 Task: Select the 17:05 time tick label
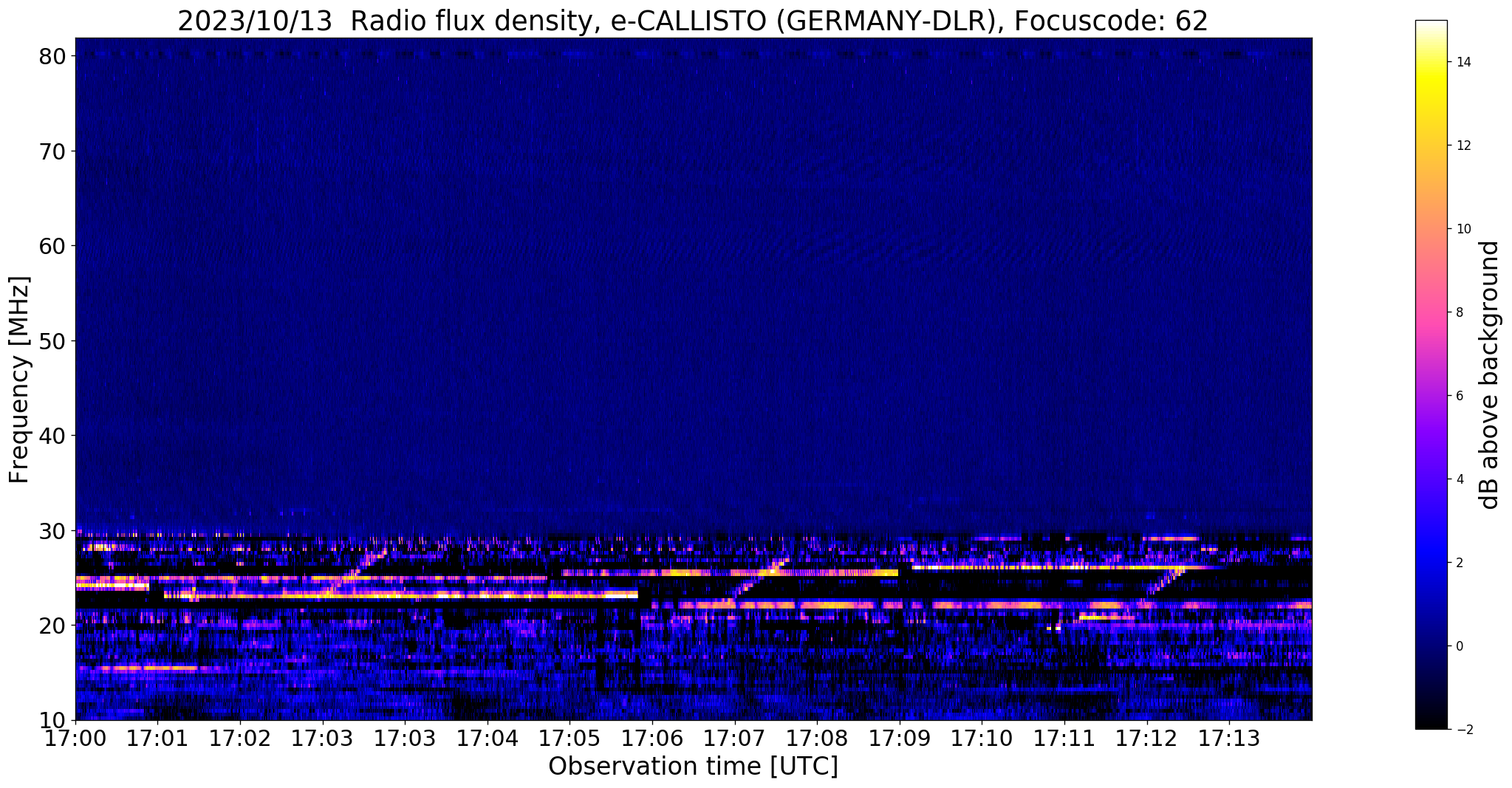569,739
